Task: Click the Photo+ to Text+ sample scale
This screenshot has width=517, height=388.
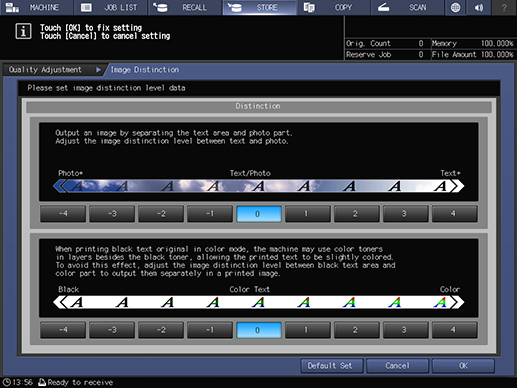Action: point(259,186)
